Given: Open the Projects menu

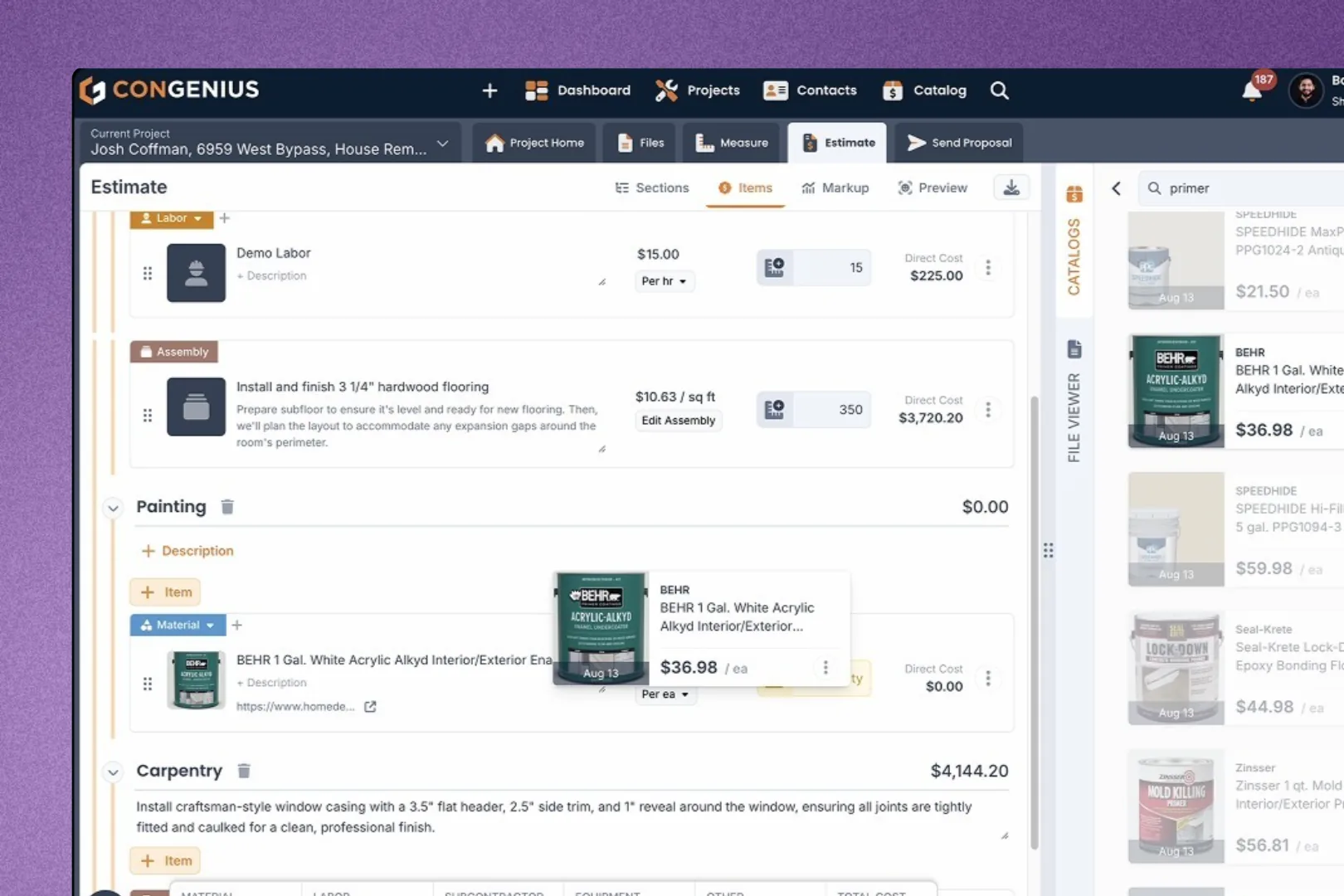Looking at the screenshot, I should click(698, 90).
